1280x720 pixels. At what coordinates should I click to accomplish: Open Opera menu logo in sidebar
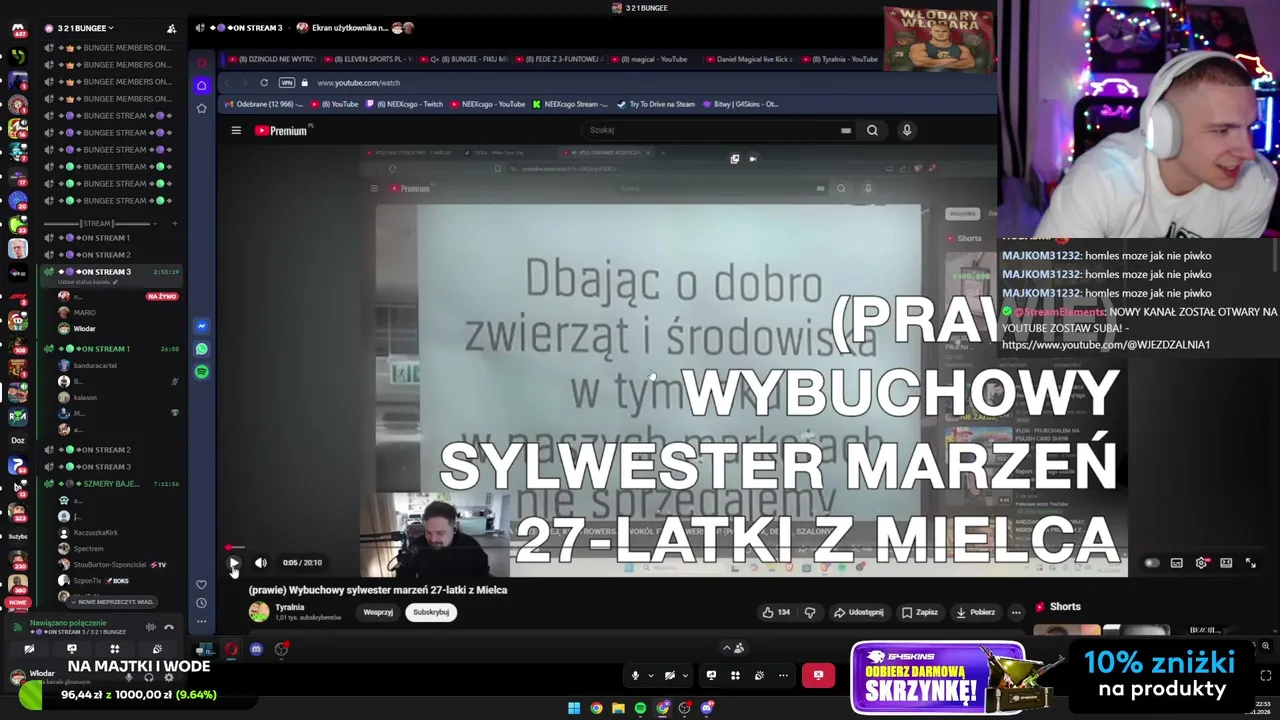(201, 63)
